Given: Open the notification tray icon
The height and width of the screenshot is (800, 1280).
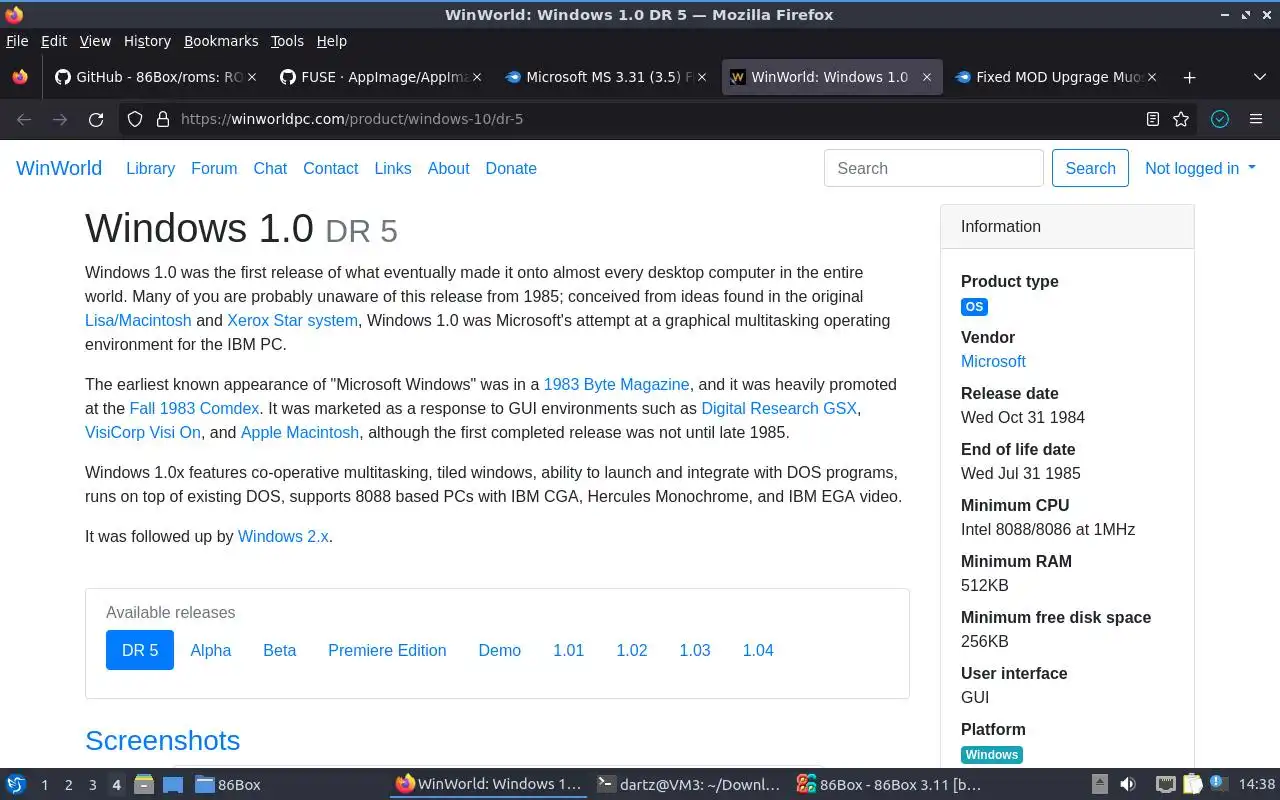Looking at the screenshot, I should [1217, 784].
